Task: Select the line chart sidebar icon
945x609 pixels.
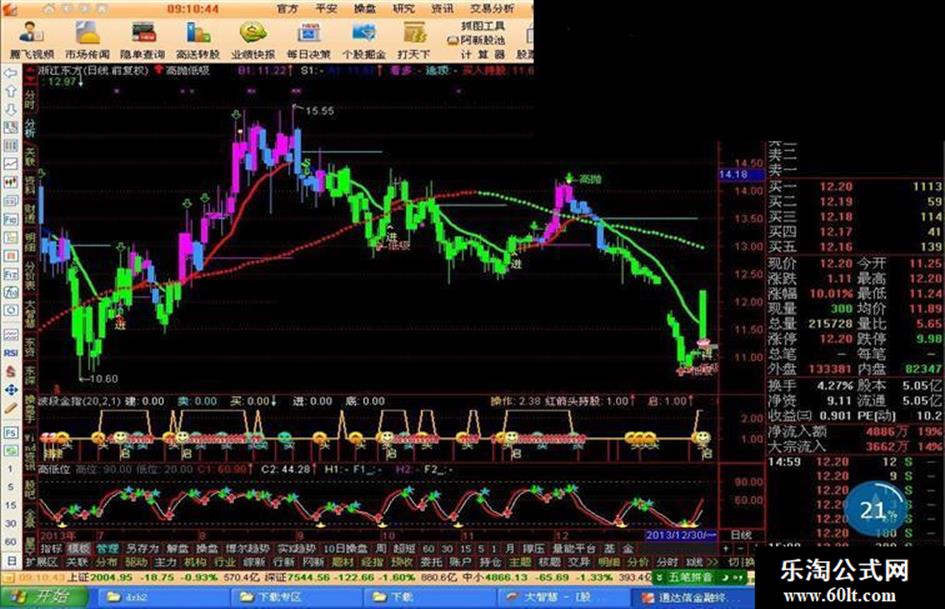Action: click(11, 163)
